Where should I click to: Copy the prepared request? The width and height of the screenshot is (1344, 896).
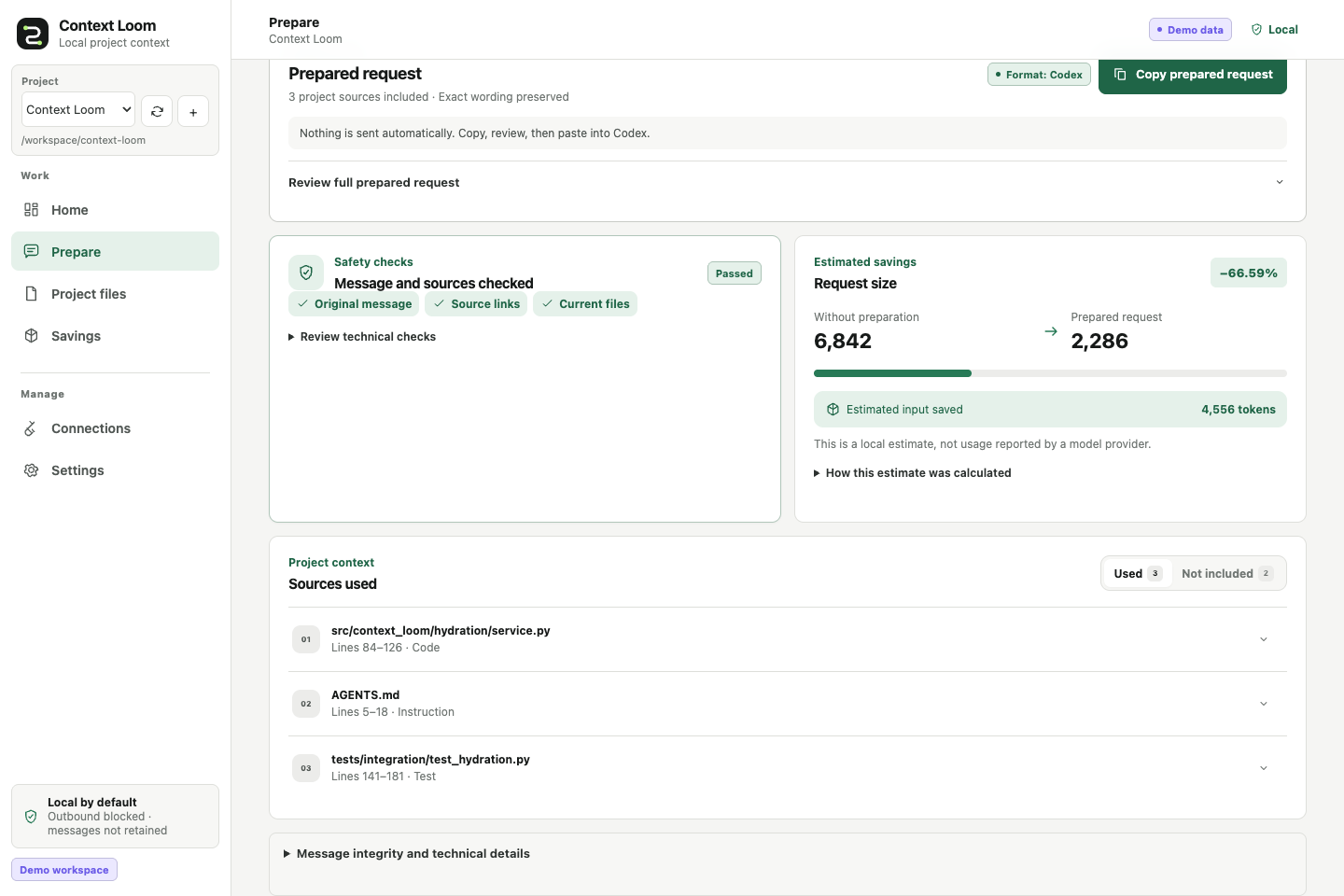pos(1193,75)
